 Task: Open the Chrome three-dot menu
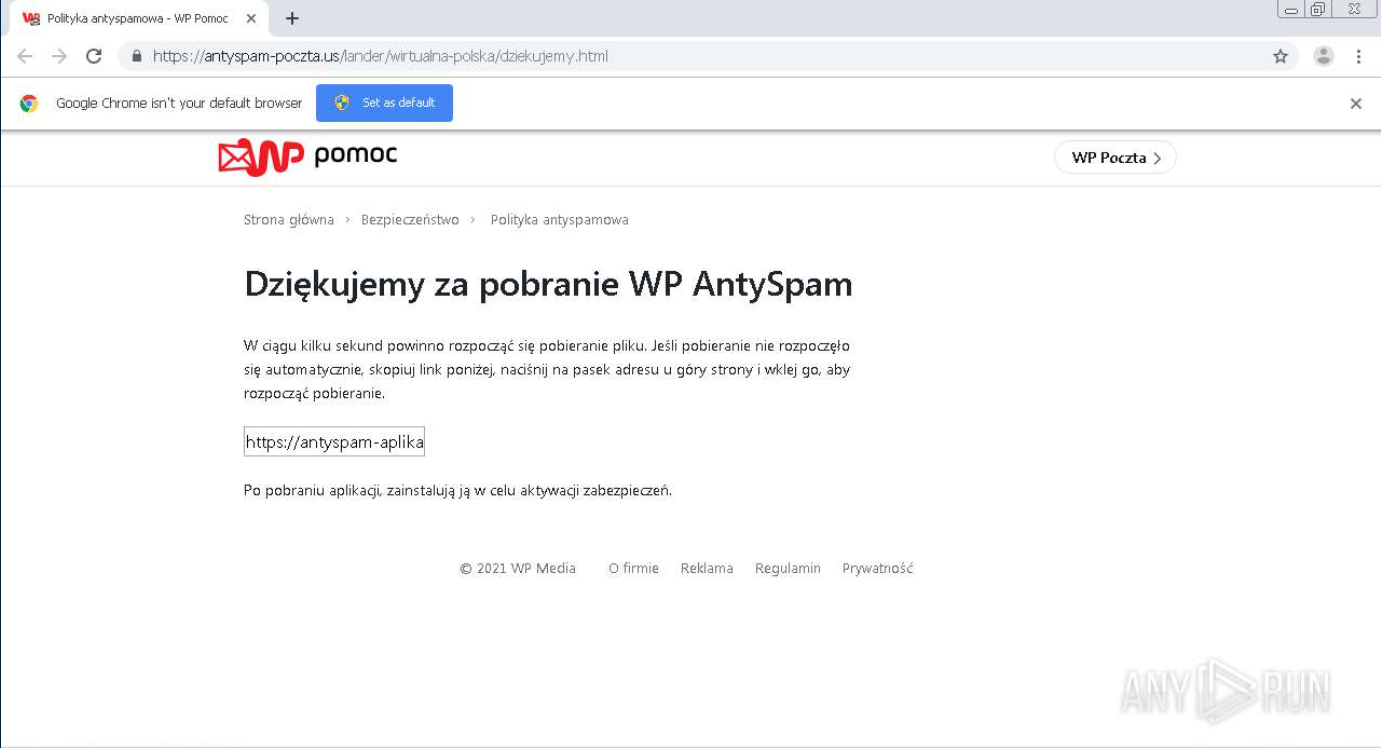(1358, 57)
